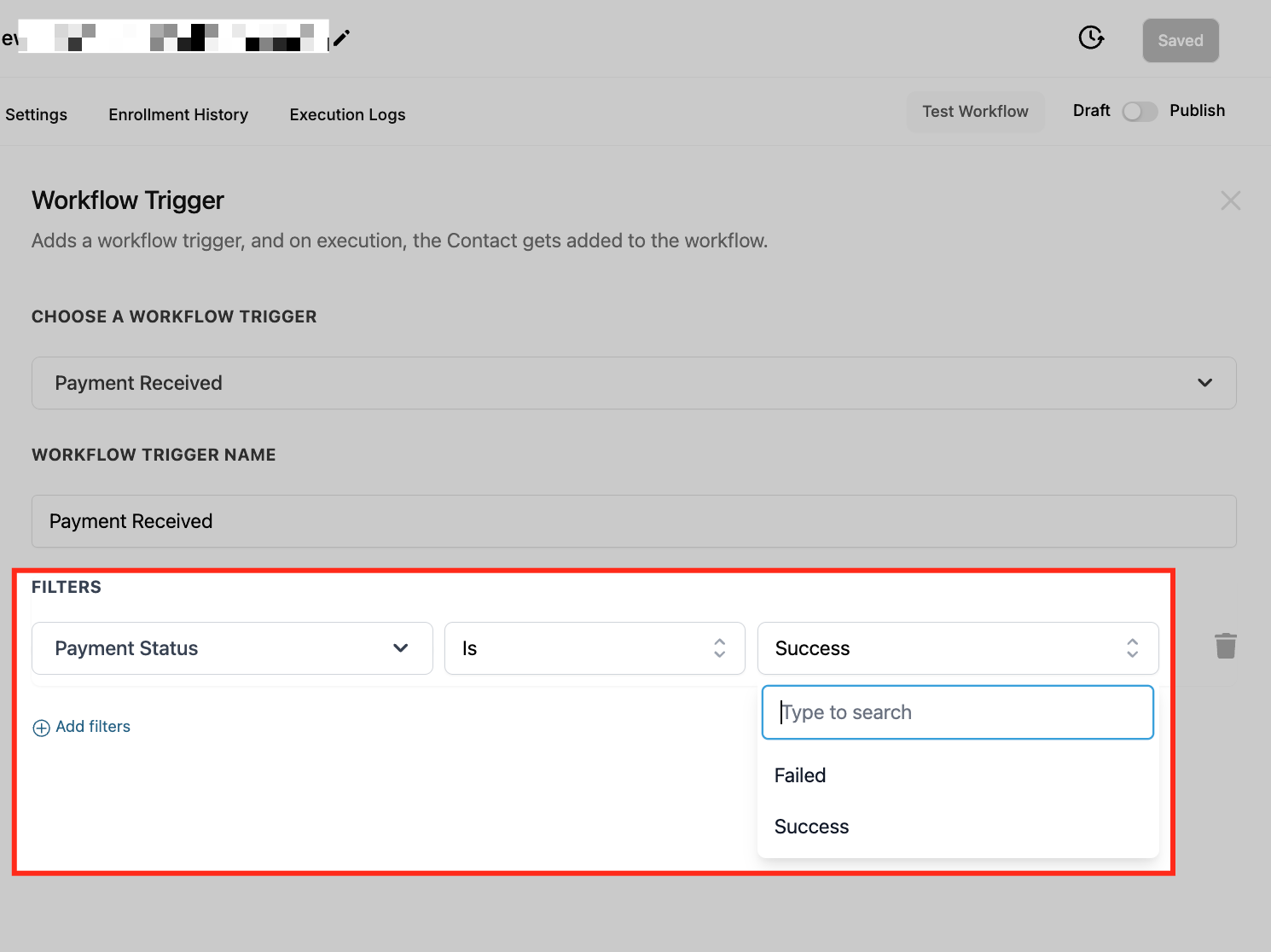The image size is (1271, 952).
Task: Click the Draft label
Action: click(x=1091, y=111)
